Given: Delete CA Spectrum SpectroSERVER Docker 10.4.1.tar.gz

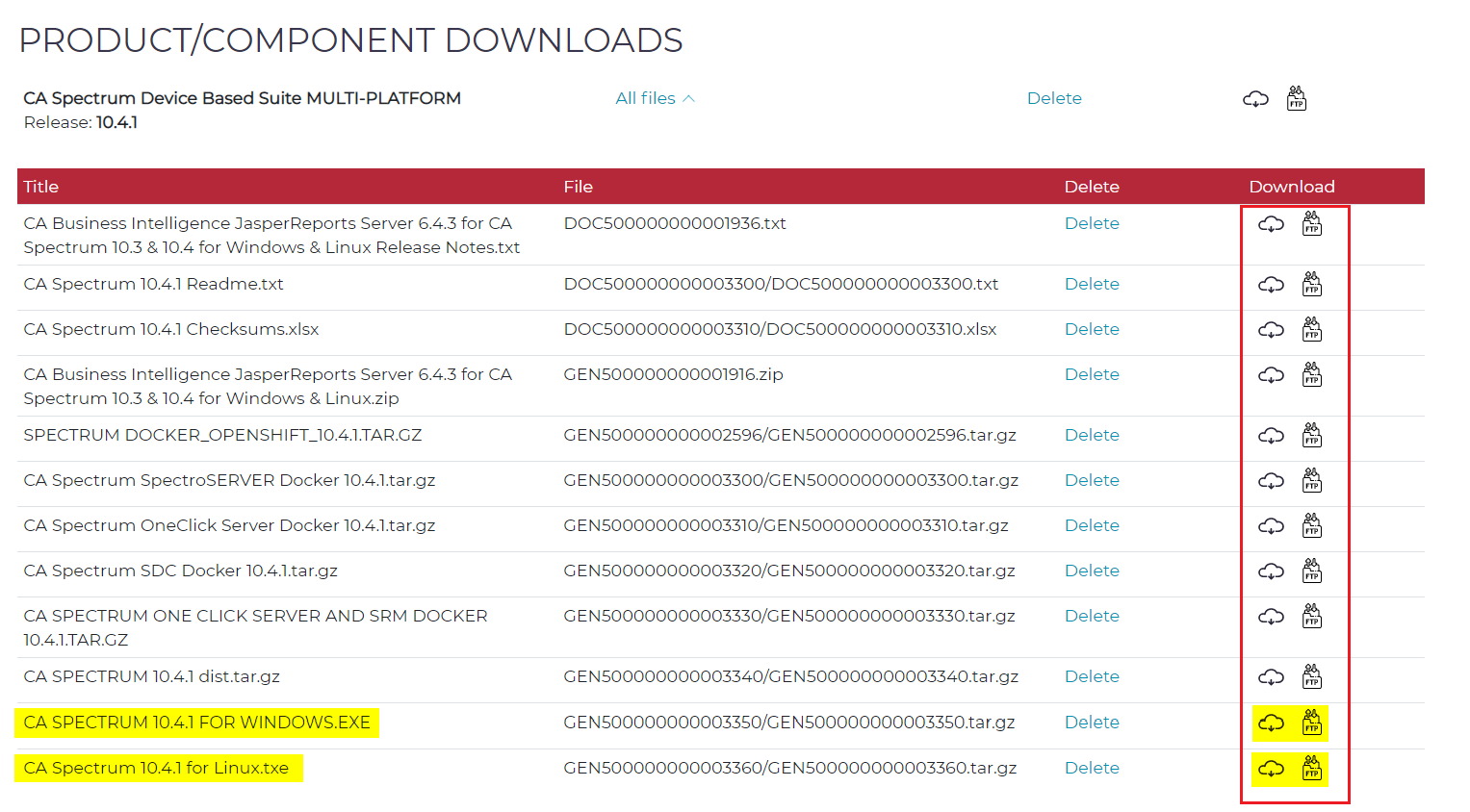Looking at the screenshot, I should [1092, 480].
